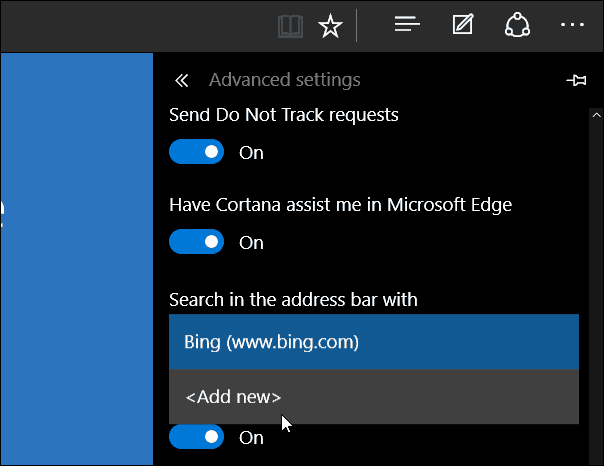Open Reading view book icon
Image resolution: width=604 pixels, height=466 pixels.
point(290,26)
